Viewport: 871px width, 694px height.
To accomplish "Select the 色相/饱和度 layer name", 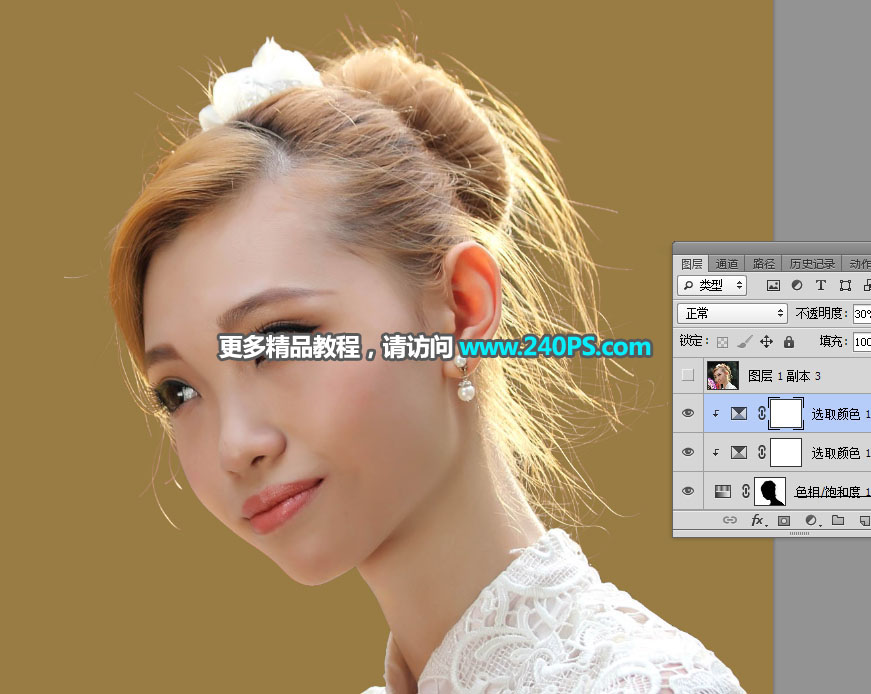I will [832, 492].
